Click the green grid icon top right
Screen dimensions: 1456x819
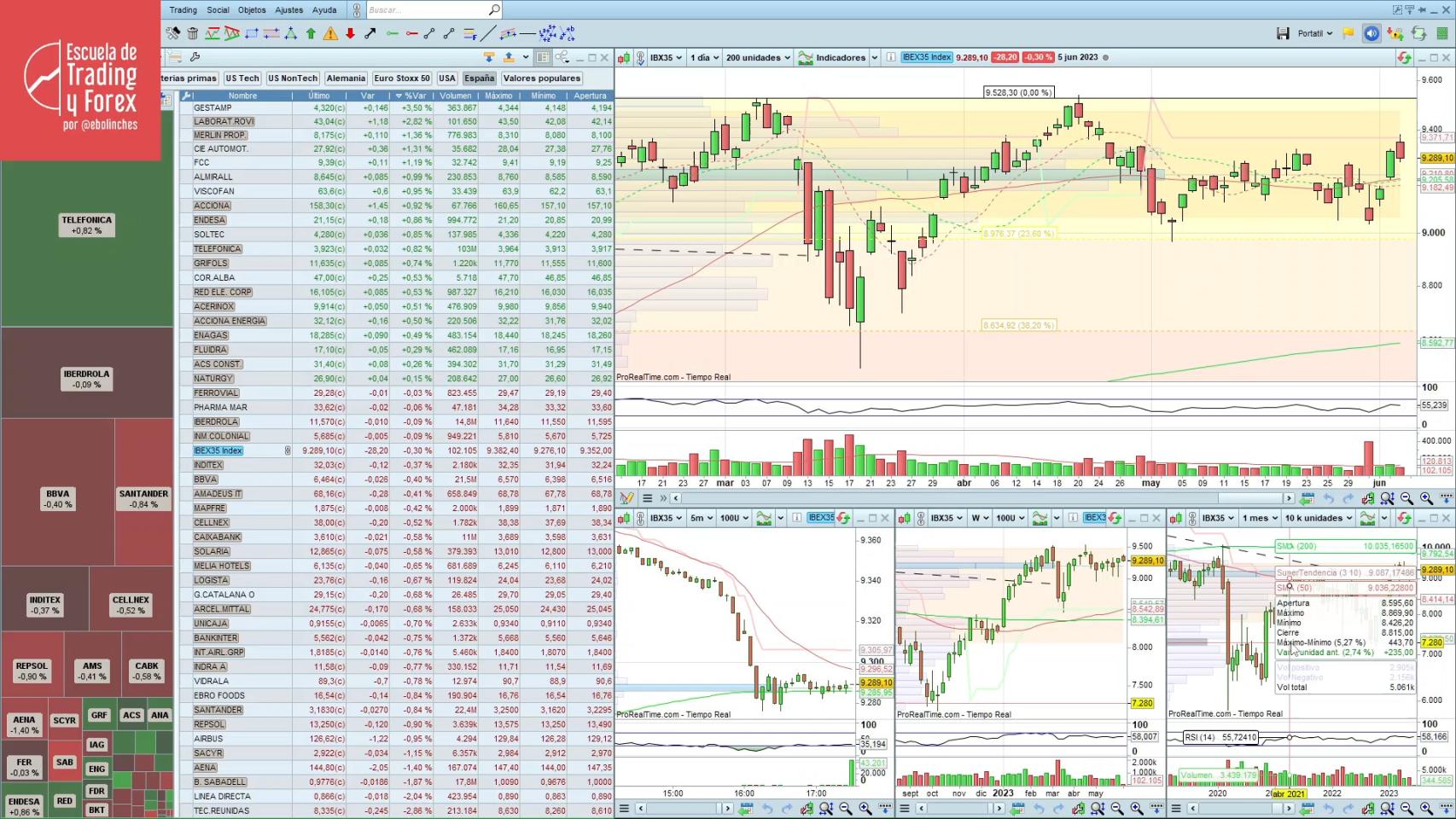[x=1442, y=33]
